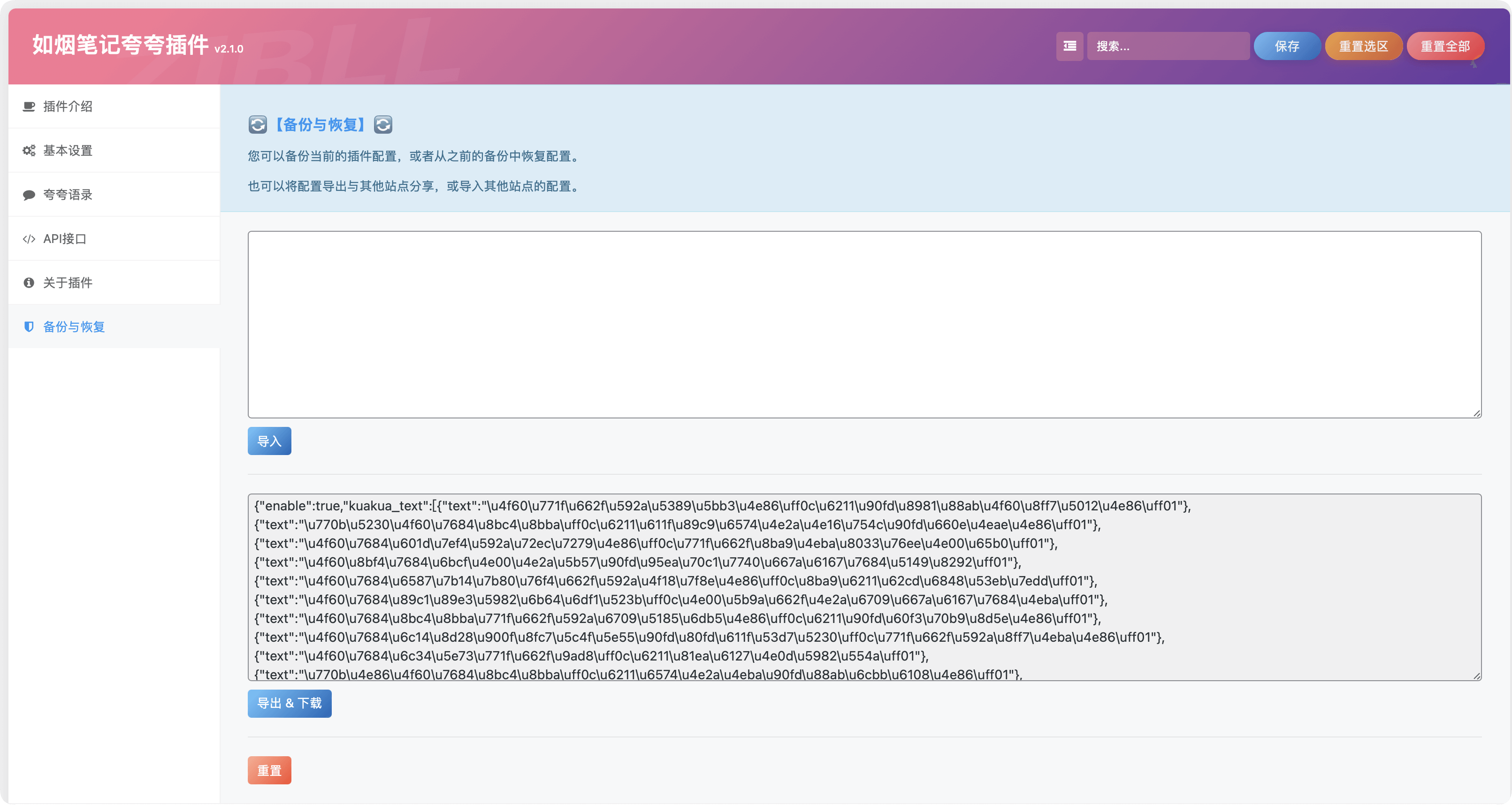This screenshot has width=1512, height=805.
Task: Click the 导出 & 下载 button
Action: tap(290, 703)
